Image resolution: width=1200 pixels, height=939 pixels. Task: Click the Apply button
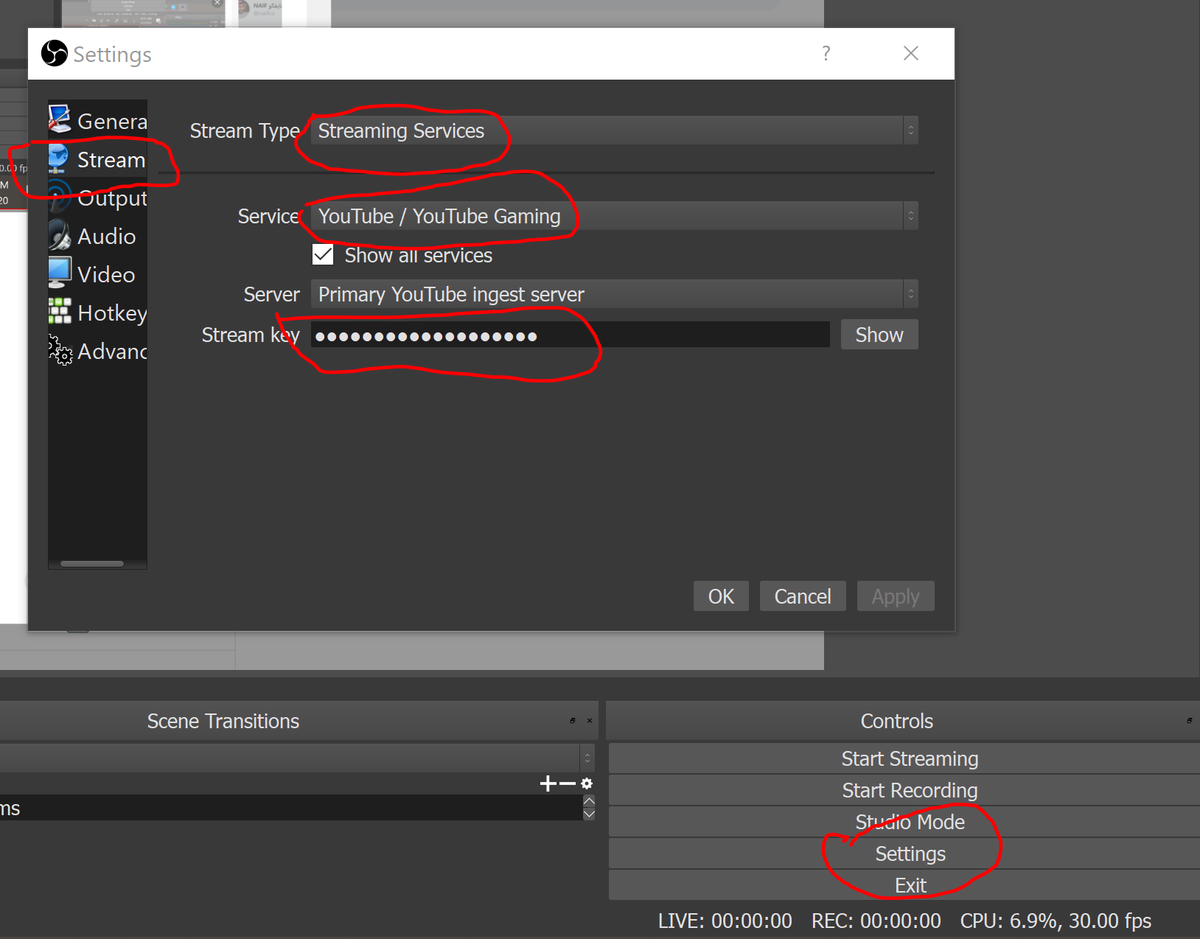pos(895,596)
